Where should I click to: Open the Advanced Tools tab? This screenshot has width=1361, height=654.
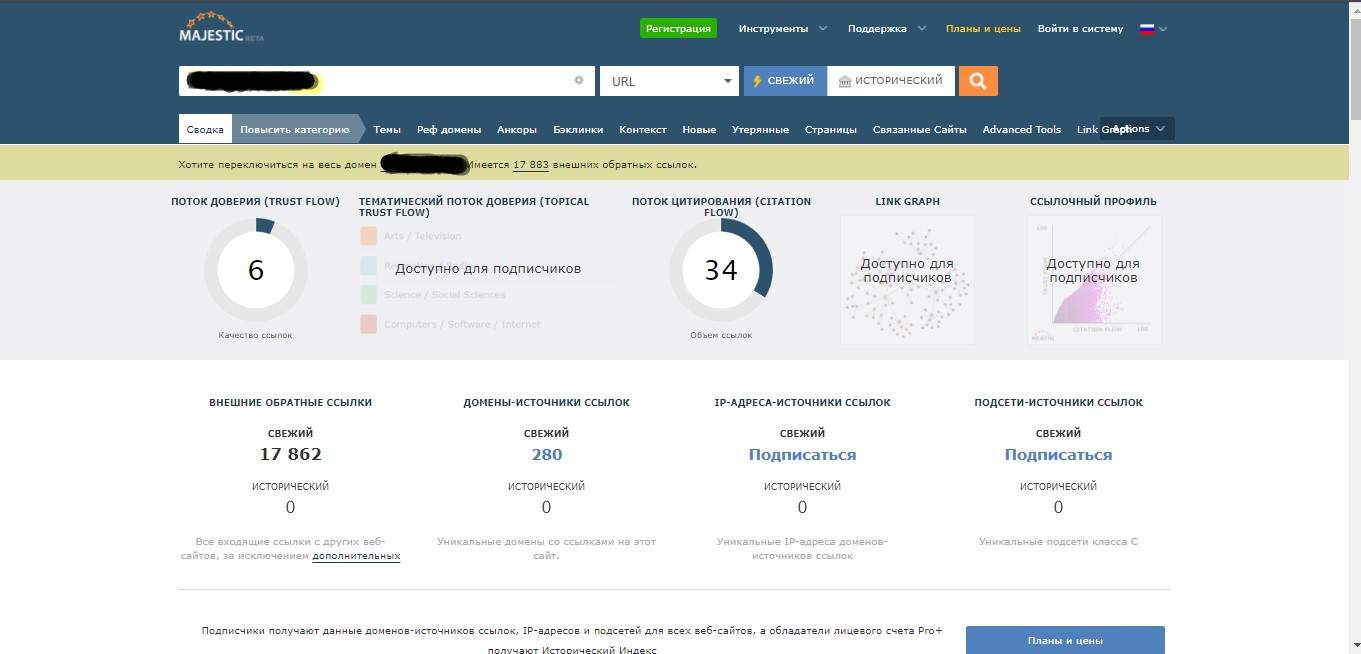click(x=1021, y=130)
